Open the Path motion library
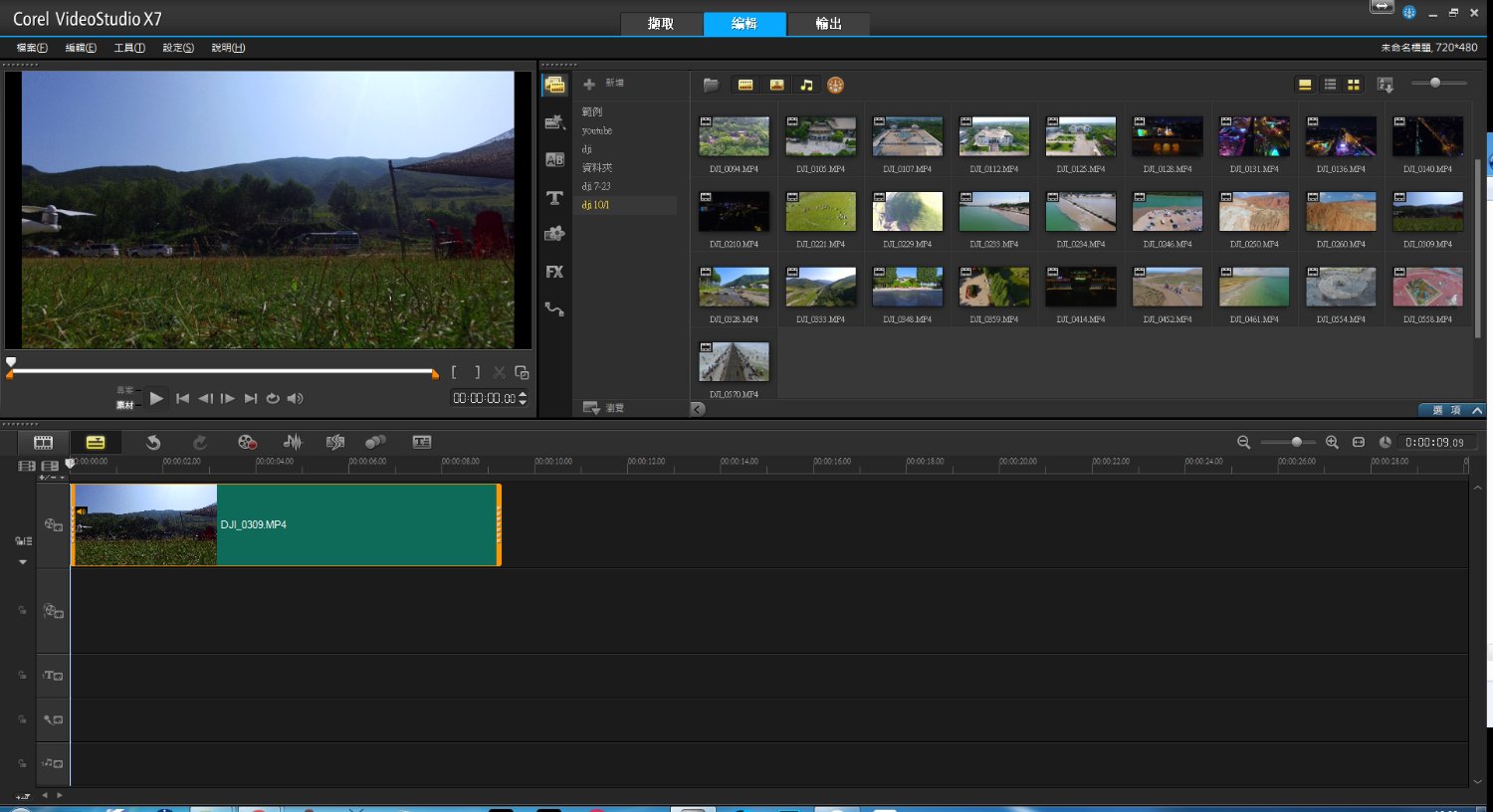This screenshot has height=812, width=1493. tap(554, 309)
